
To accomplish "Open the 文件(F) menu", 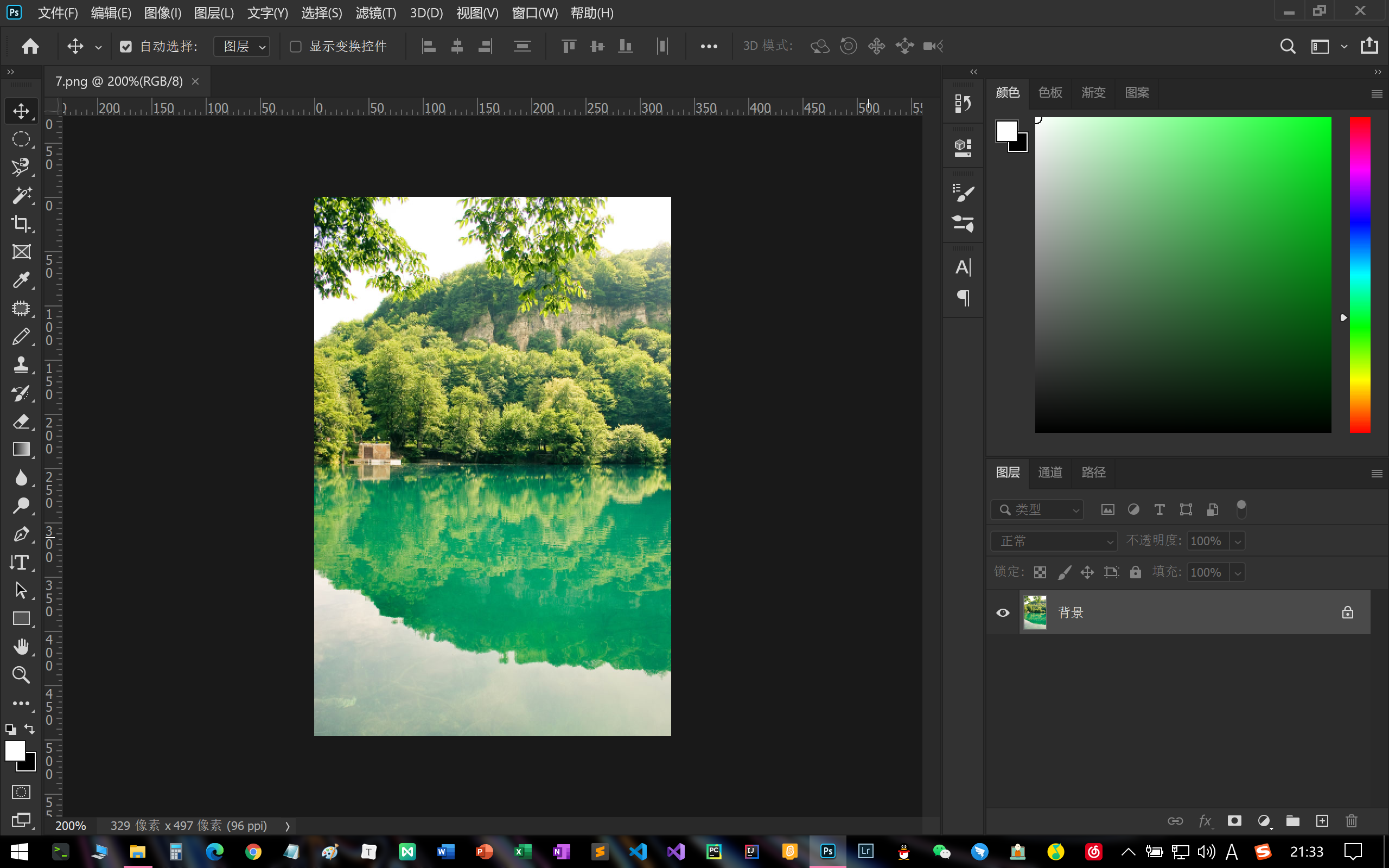I will (x=58, y=12).
